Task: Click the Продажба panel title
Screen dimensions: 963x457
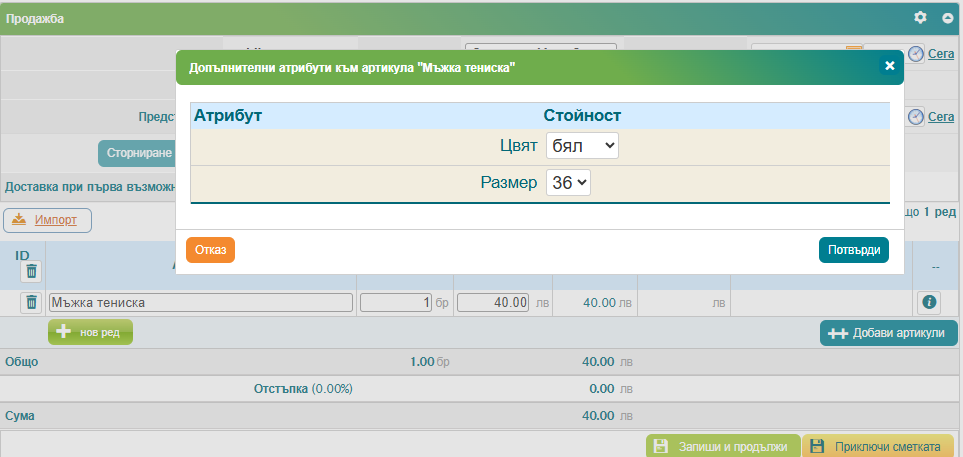Action: coord(35,19)
